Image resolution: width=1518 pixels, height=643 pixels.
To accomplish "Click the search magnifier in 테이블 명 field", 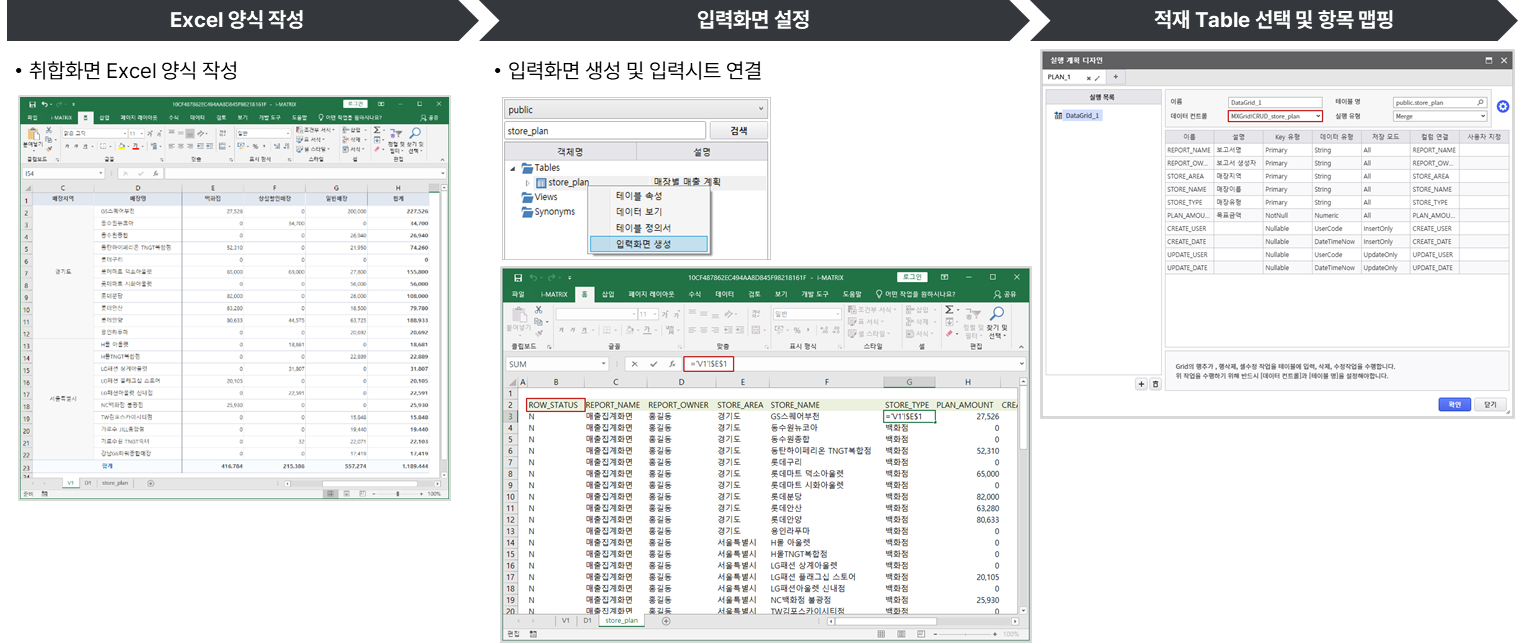I will click(x=1480, y=102).
